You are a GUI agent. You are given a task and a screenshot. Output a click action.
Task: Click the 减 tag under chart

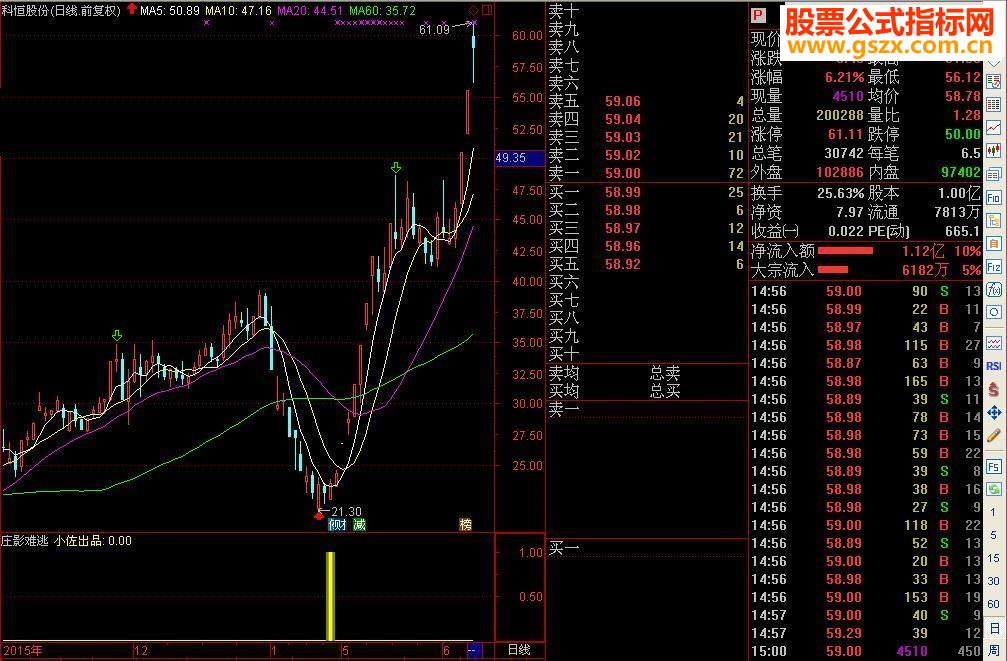359,525
